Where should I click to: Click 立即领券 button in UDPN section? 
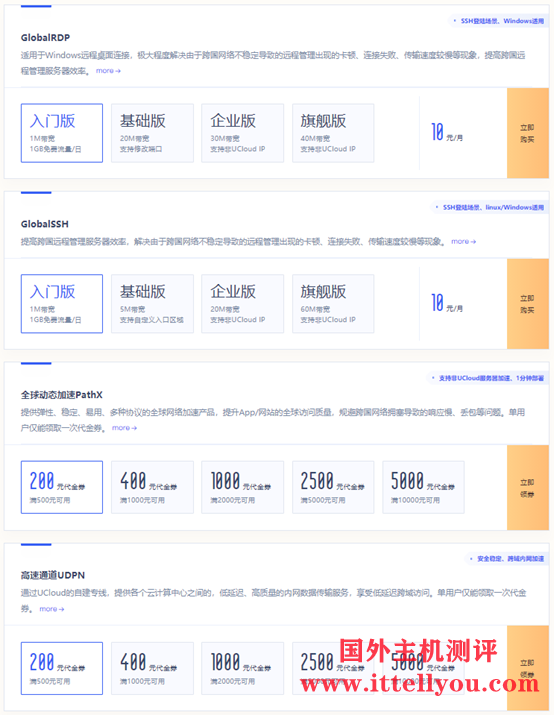coord(528,668)
